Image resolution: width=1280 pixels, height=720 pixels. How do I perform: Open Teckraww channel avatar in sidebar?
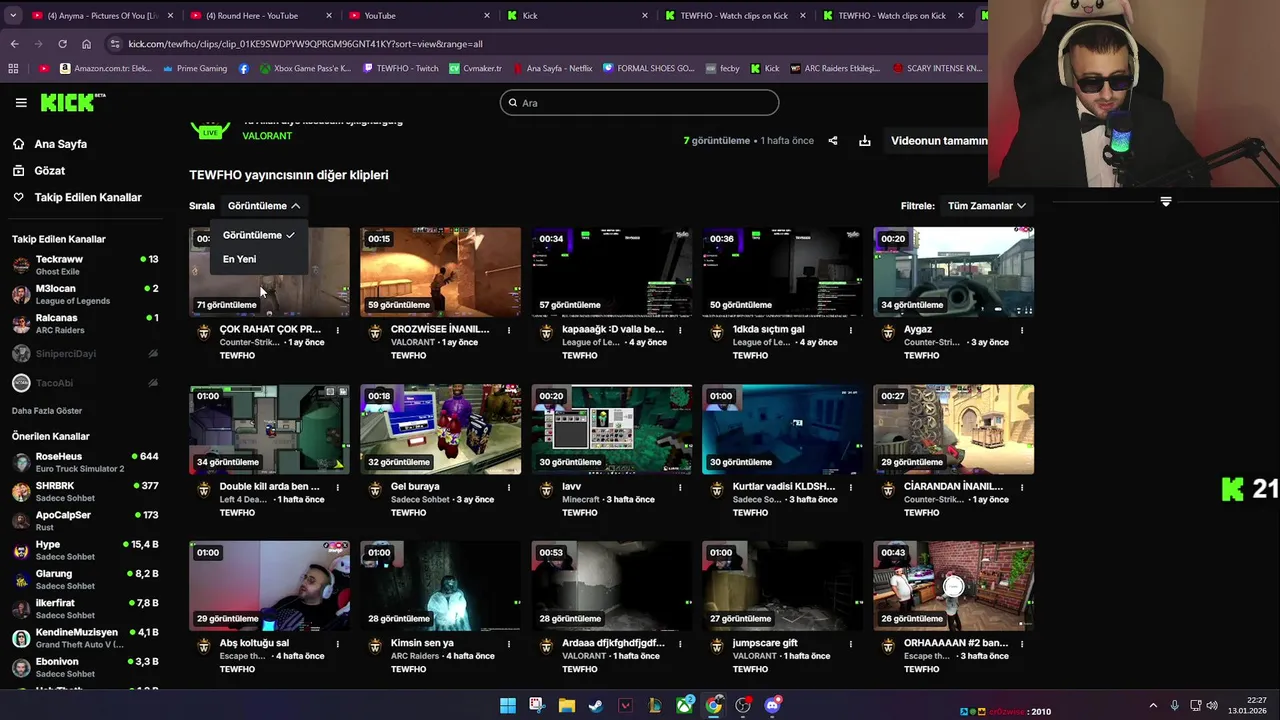[x=21, y=265]
